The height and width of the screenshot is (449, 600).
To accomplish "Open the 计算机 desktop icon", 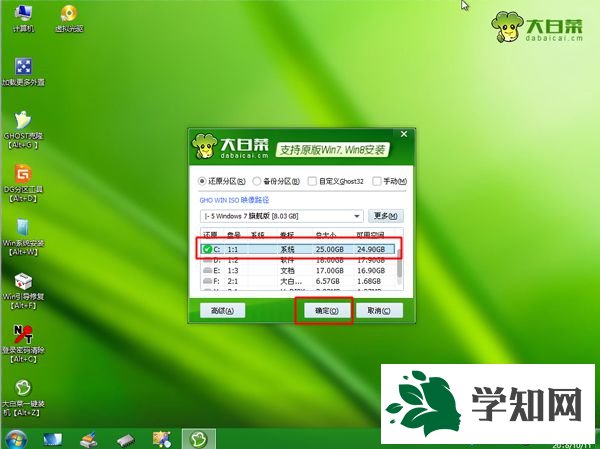I will (x=23, y=18).
